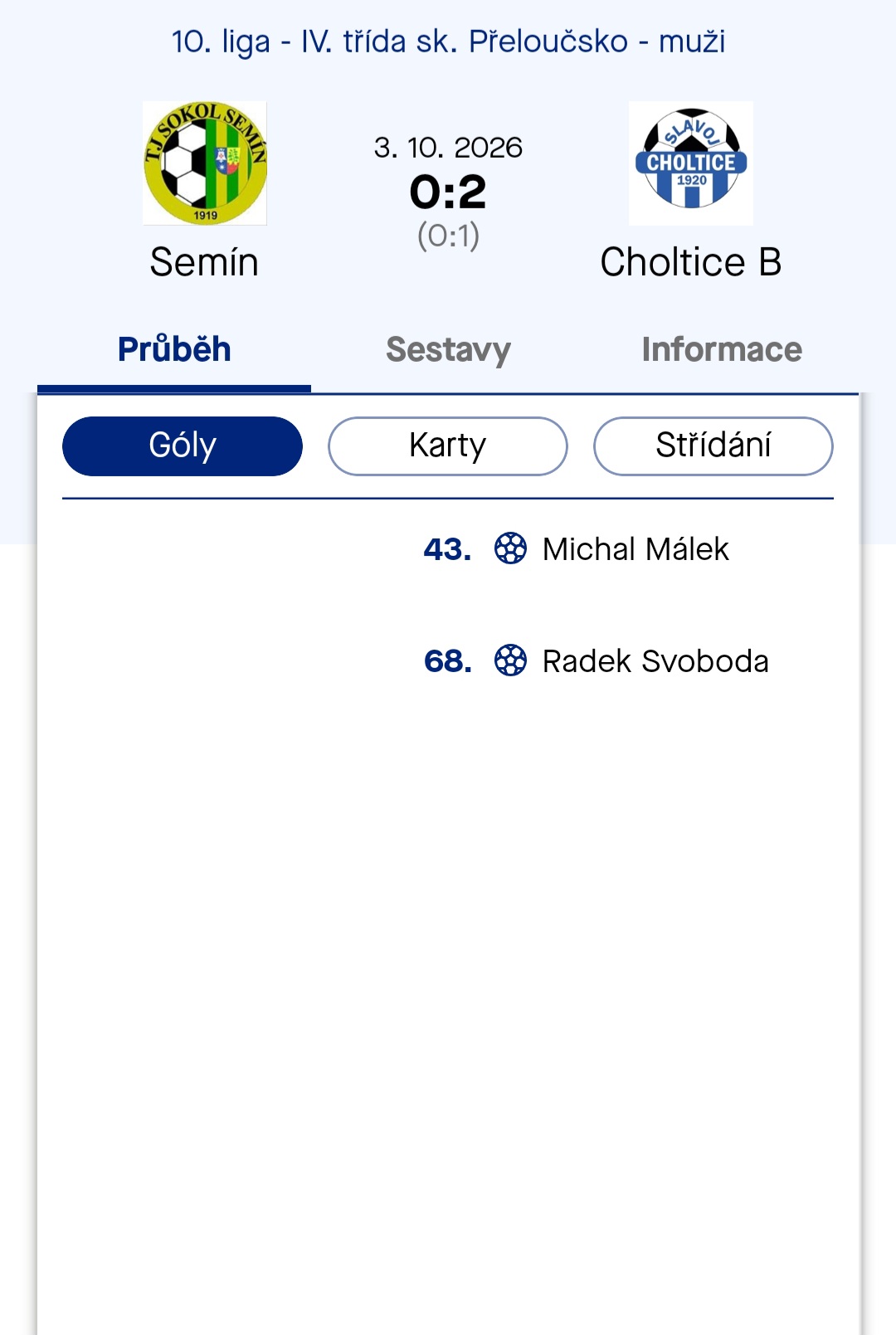
Task: Click the goal ball icon beside Radek Svoboda
Action: (x=510, y=660)
